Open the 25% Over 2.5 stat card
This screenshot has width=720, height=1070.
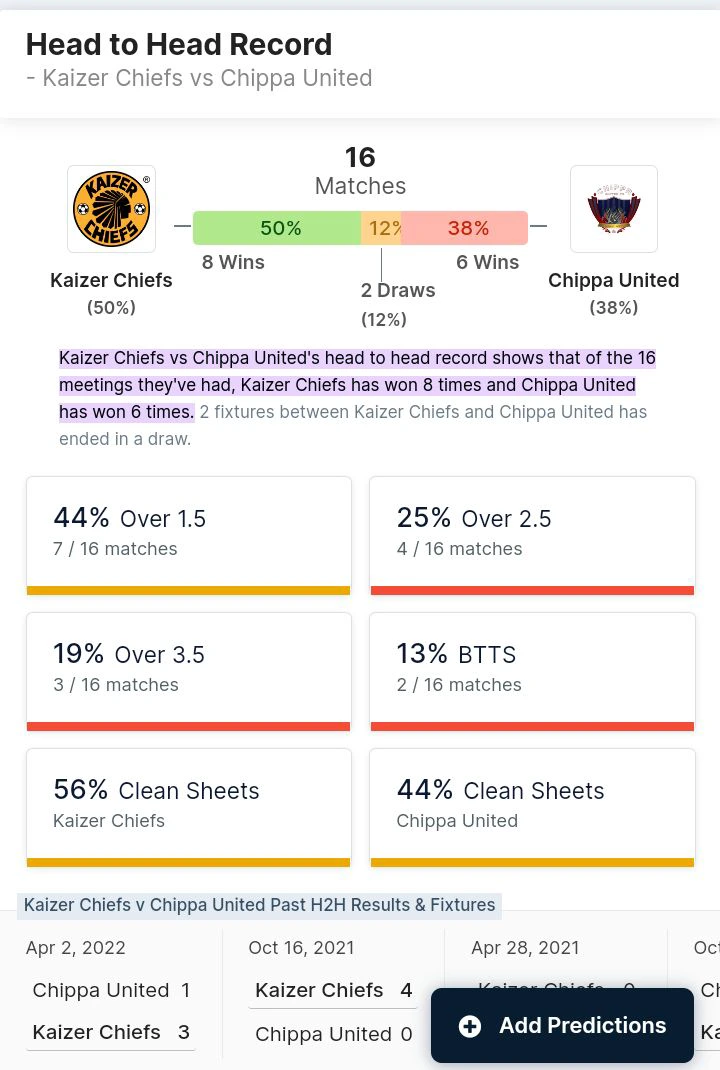click(532, 536)
